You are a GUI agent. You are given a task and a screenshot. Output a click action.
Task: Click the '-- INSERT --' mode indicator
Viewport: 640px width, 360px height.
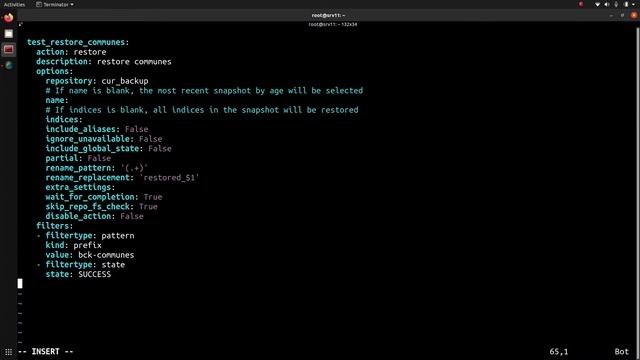coord(46,351)
